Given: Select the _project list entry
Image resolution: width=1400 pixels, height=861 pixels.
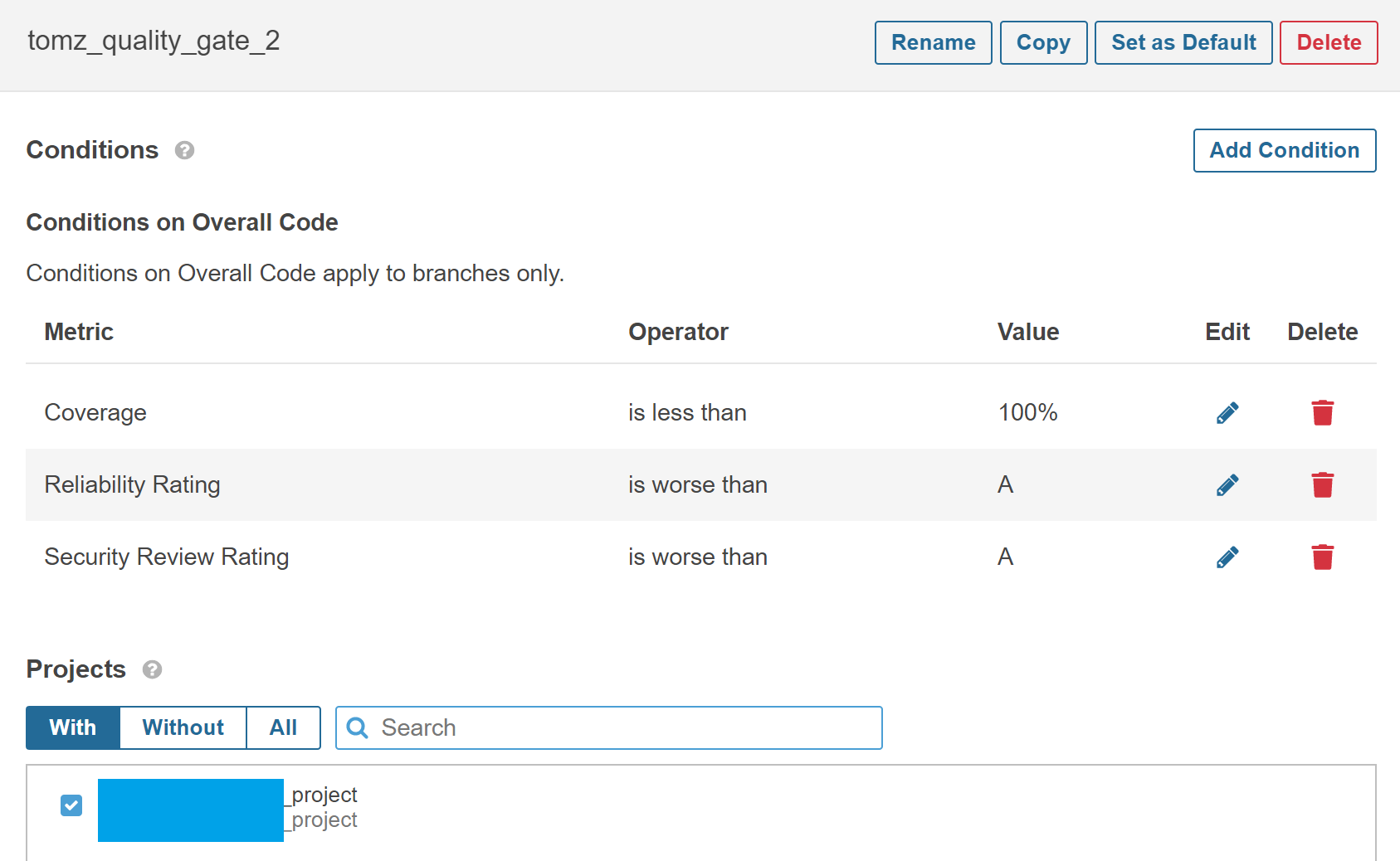Looking at the screenshot, I should coord(324,796).
